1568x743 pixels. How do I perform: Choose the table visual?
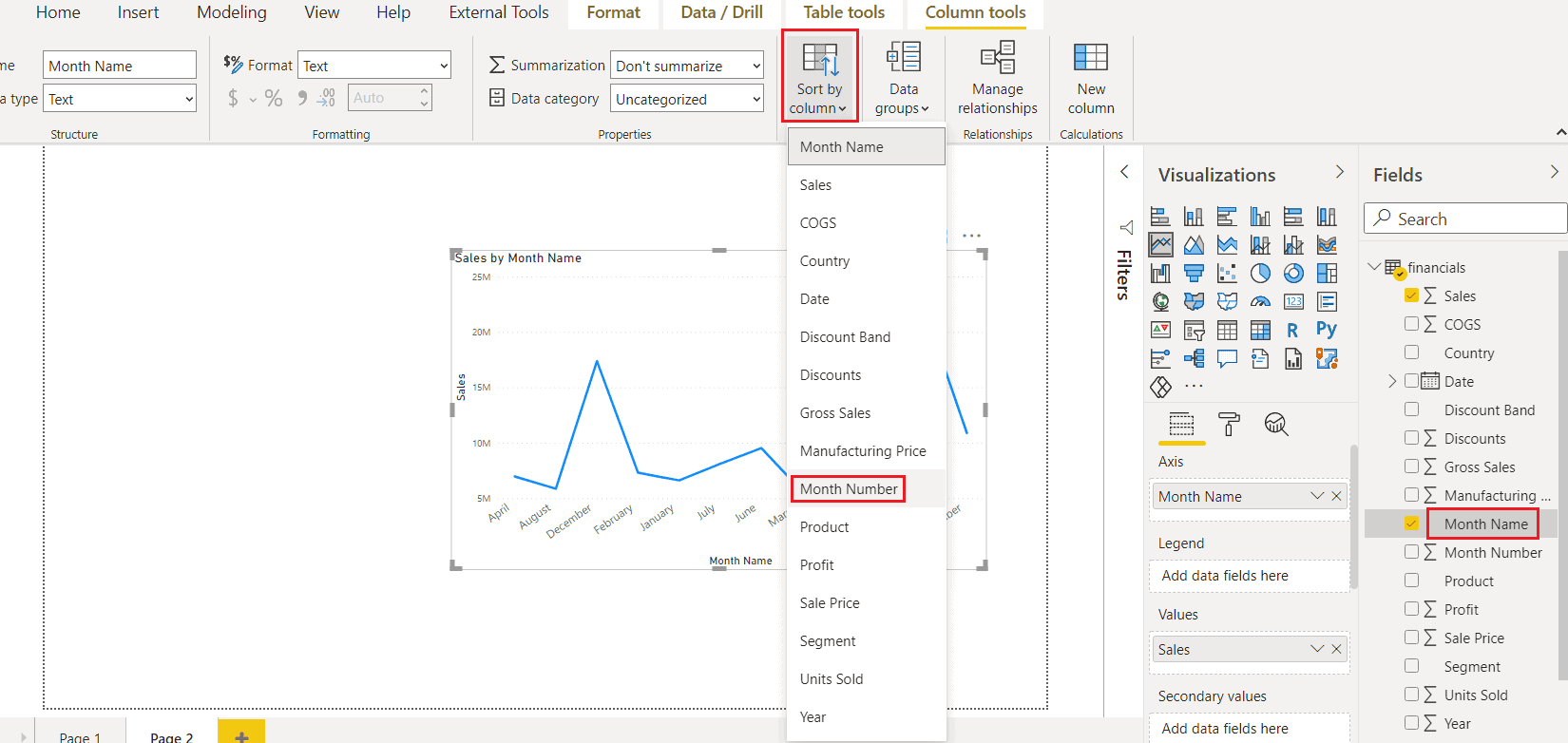[1227, 331]
